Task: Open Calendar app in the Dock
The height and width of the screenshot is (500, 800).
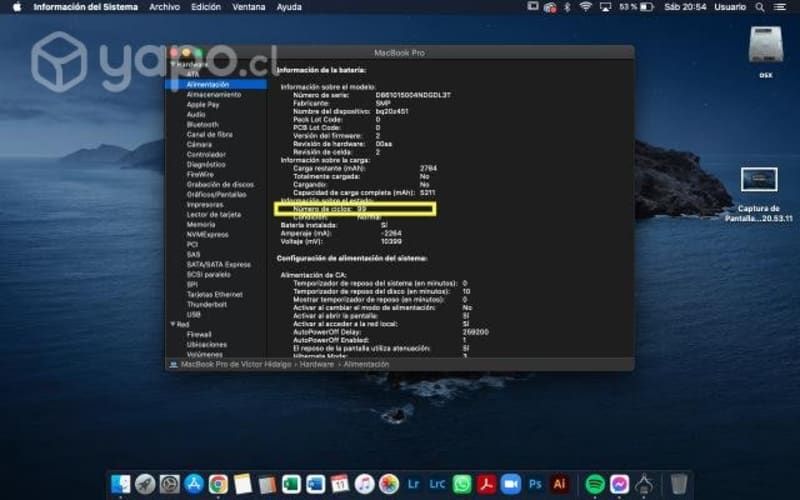Action: click(x=340, y=484)
